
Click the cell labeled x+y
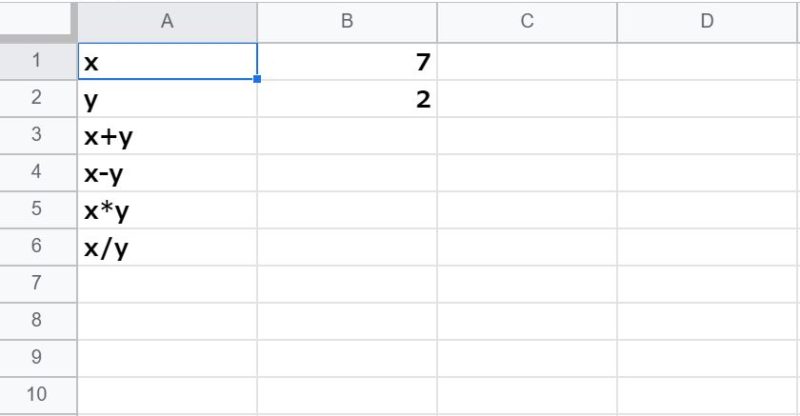167,137
